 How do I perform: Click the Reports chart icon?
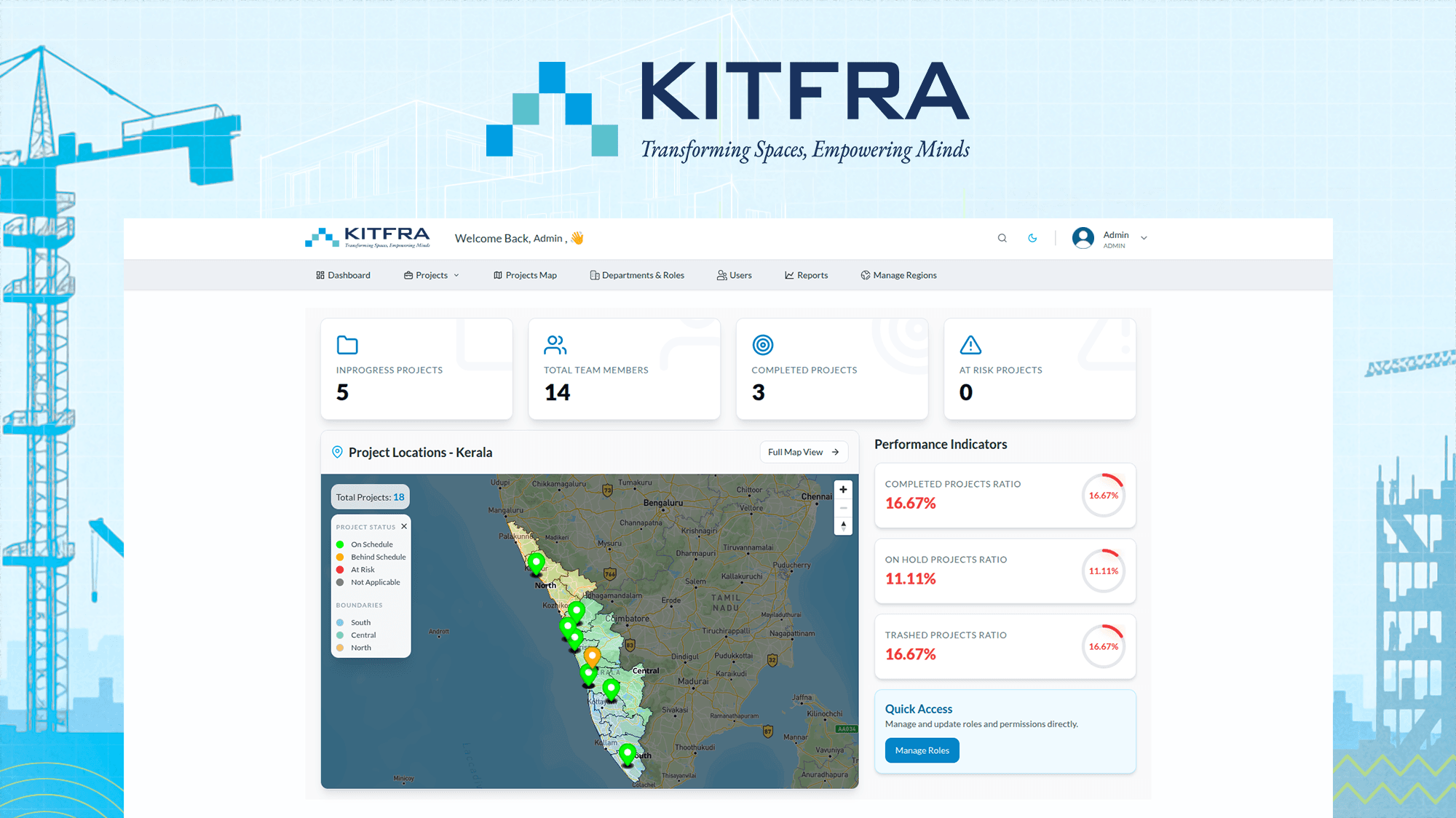click(789, 276)
